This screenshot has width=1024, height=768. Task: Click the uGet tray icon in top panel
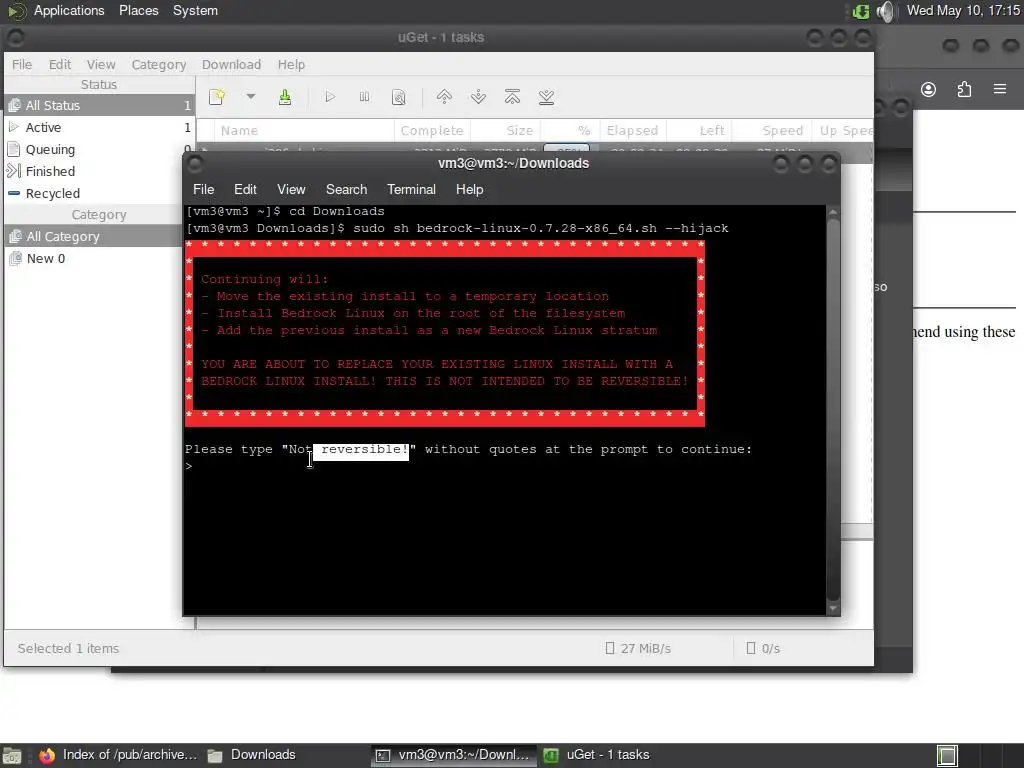[x=861, y=11]
